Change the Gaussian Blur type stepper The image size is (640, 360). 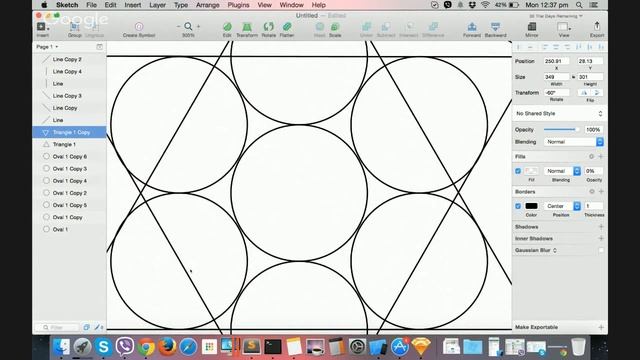point(555,250)
